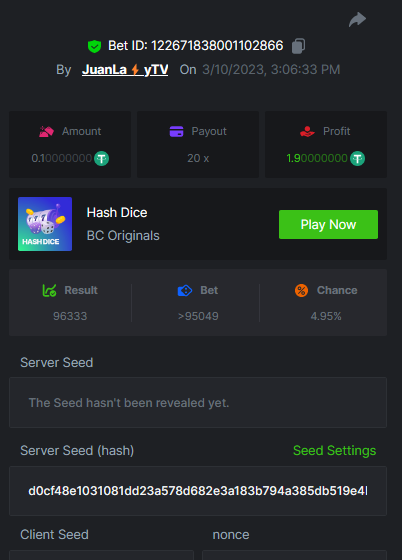The height and width of the screenshot is (560, 402).
Task: Click the red Profit hand icon
Action: coord(307,131)
